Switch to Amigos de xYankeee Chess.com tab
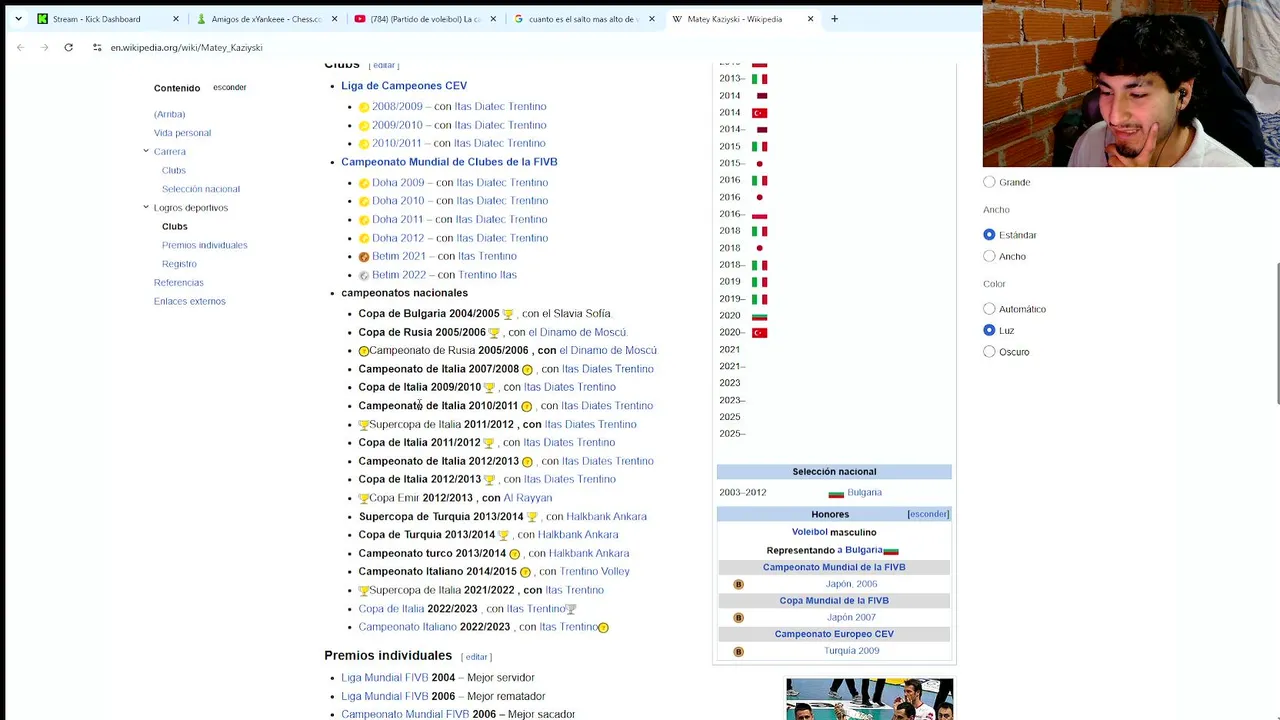 point(266,18)
